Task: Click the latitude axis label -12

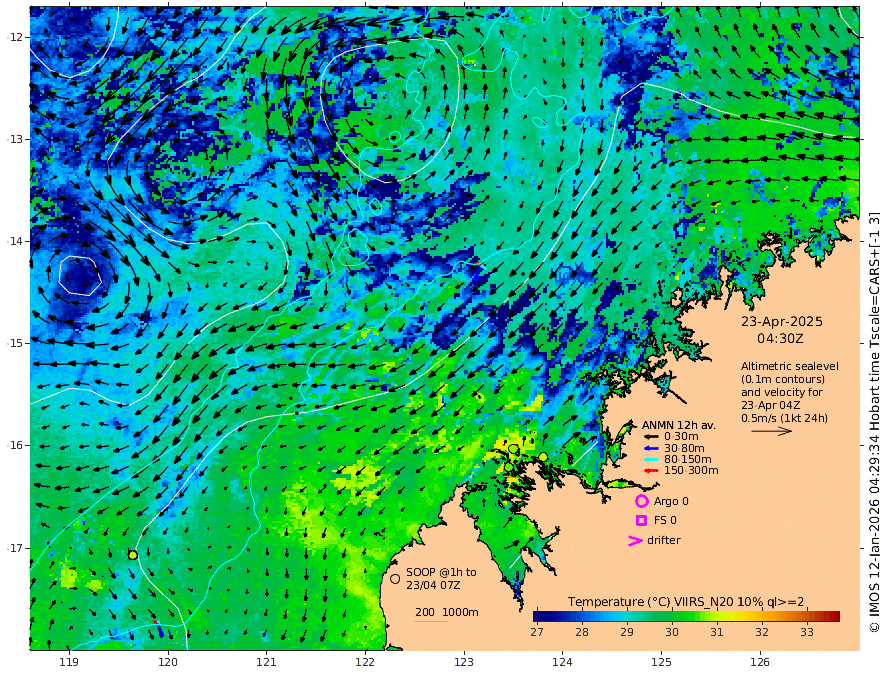Action: pyautogui.click(x=15, y=37)
